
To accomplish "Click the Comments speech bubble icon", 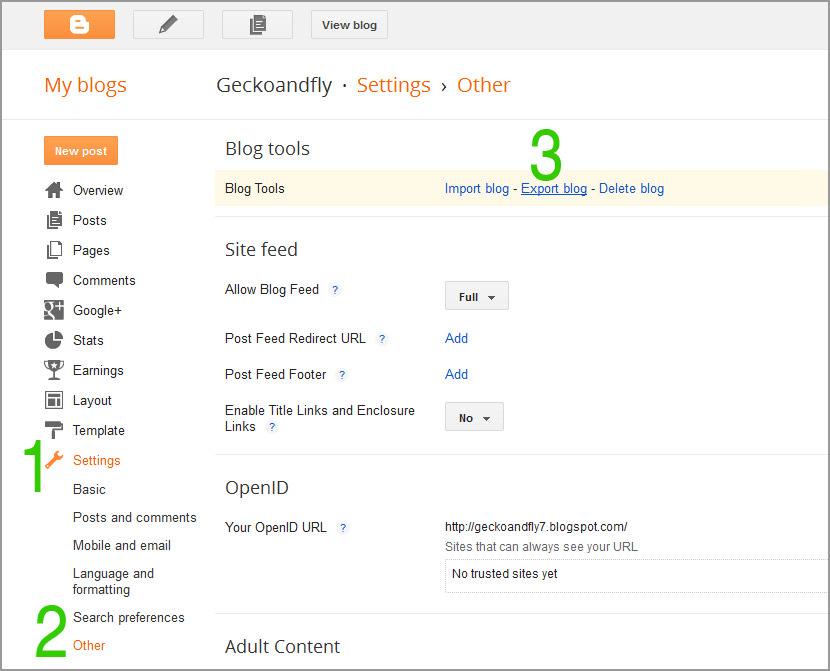I will (x=54, y=280).
